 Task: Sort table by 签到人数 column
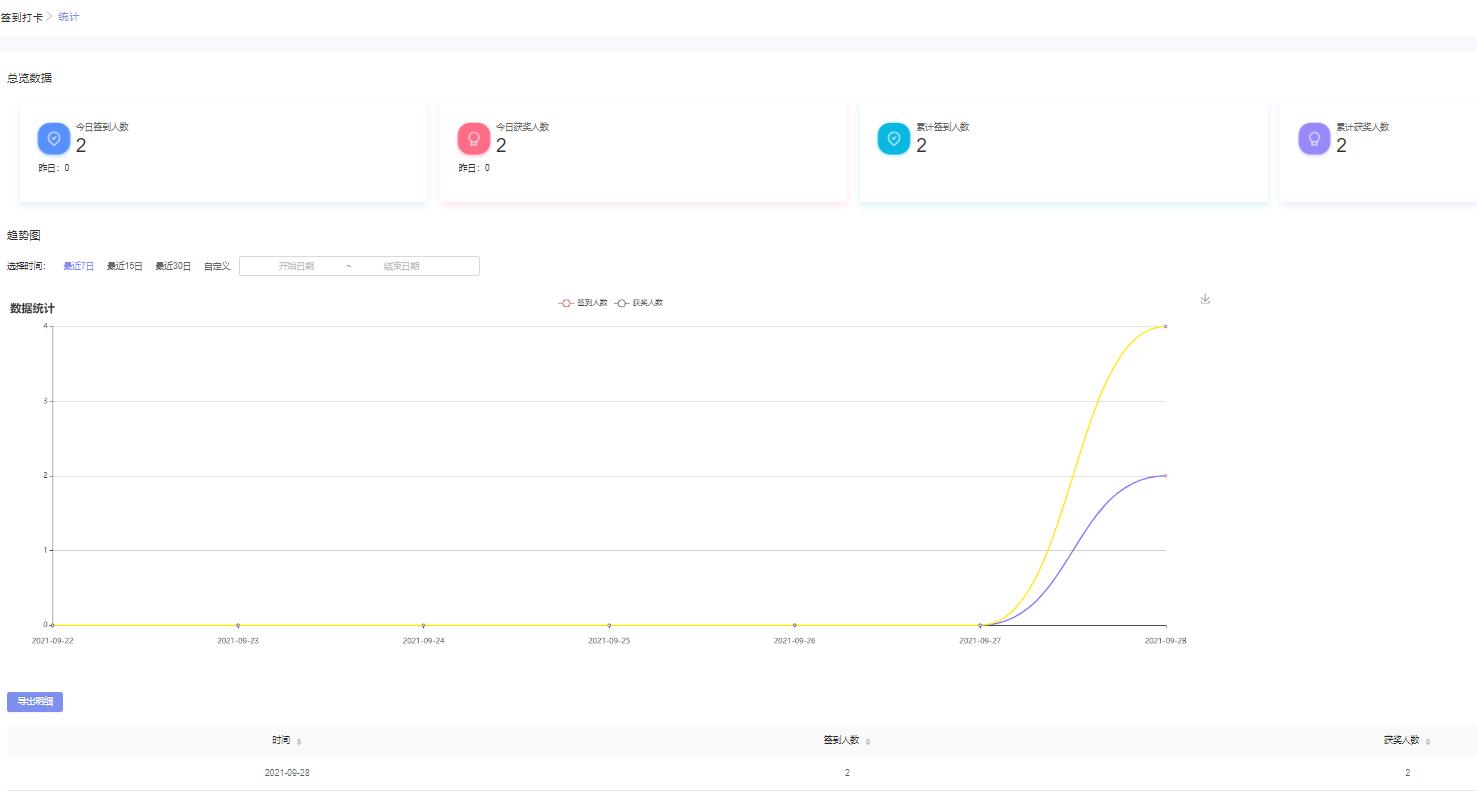868,741
